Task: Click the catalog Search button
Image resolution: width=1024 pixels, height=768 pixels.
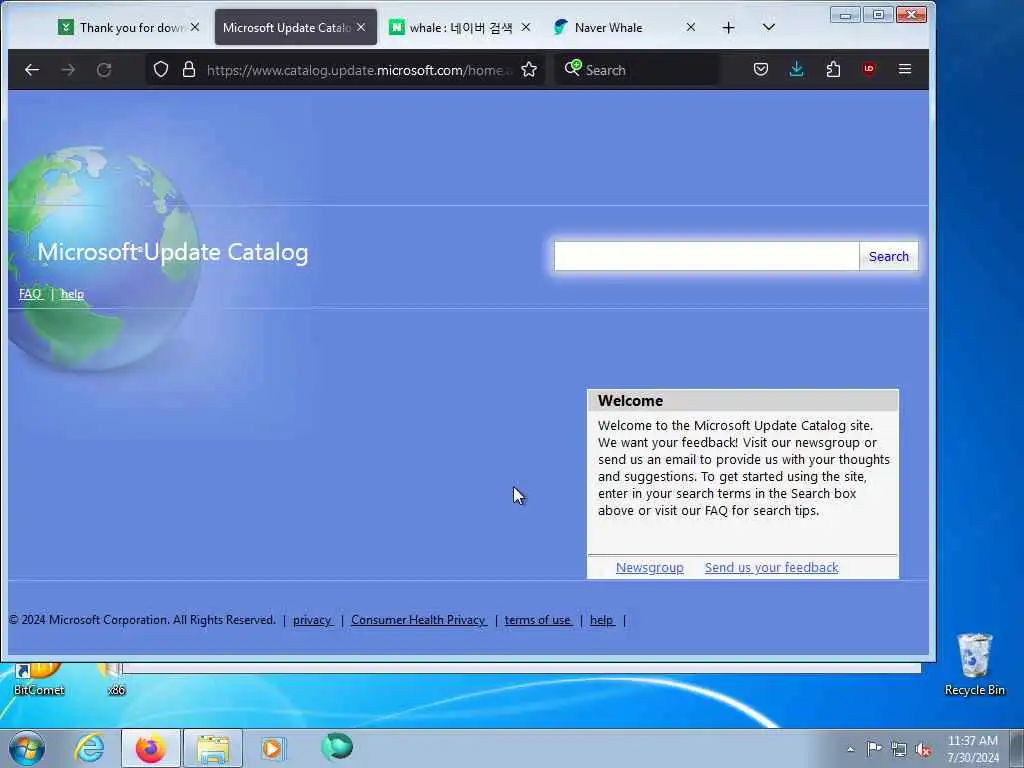Action: click(x=889, y=256)
